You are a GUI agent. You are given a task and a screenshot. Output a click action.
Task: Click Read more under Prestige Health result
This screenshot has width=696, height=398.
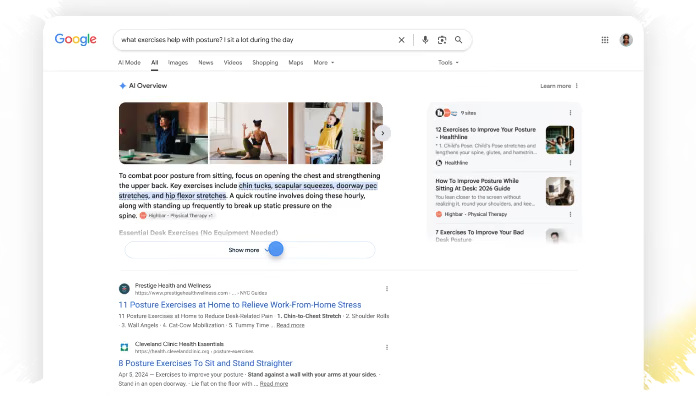[290, 325]
